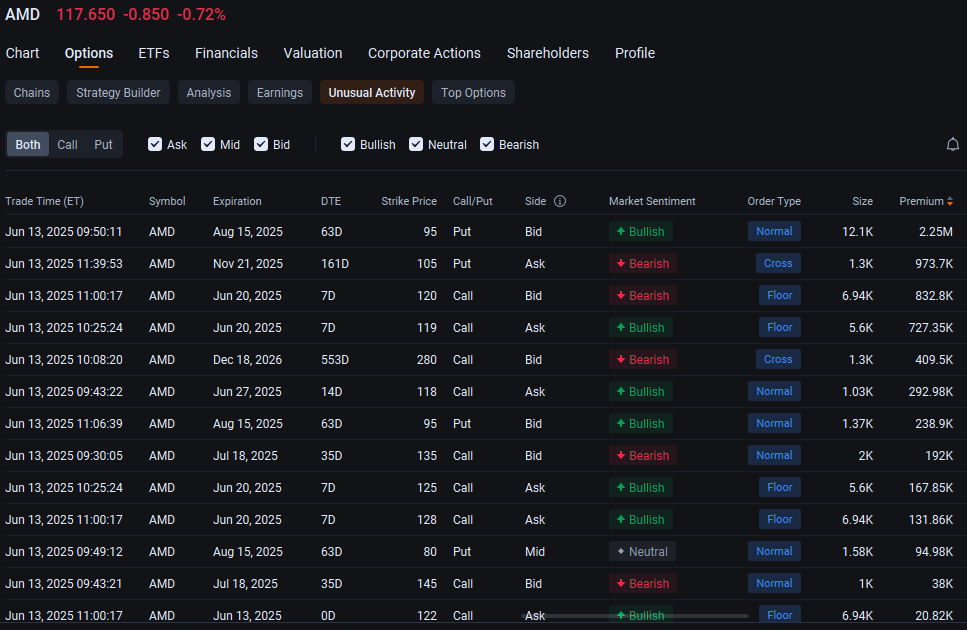Viewport: 967px width, 630px height.
Task: Open the Profile tab
Action: (635, 53)
